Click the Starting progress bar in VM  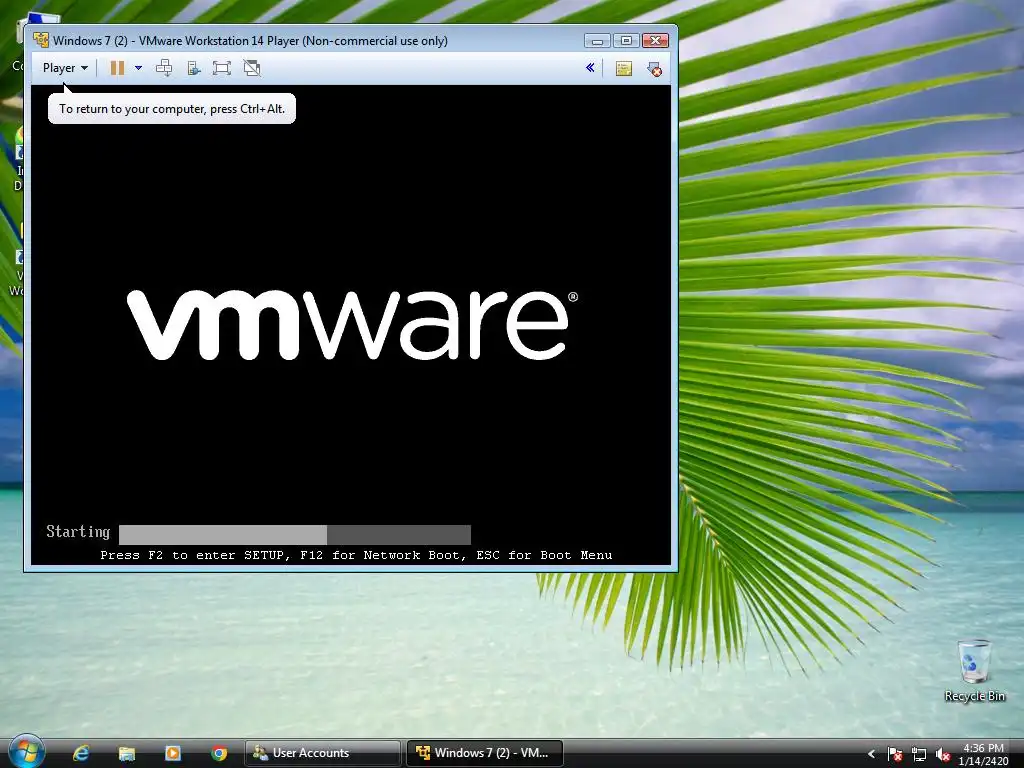tap(295, 534)
